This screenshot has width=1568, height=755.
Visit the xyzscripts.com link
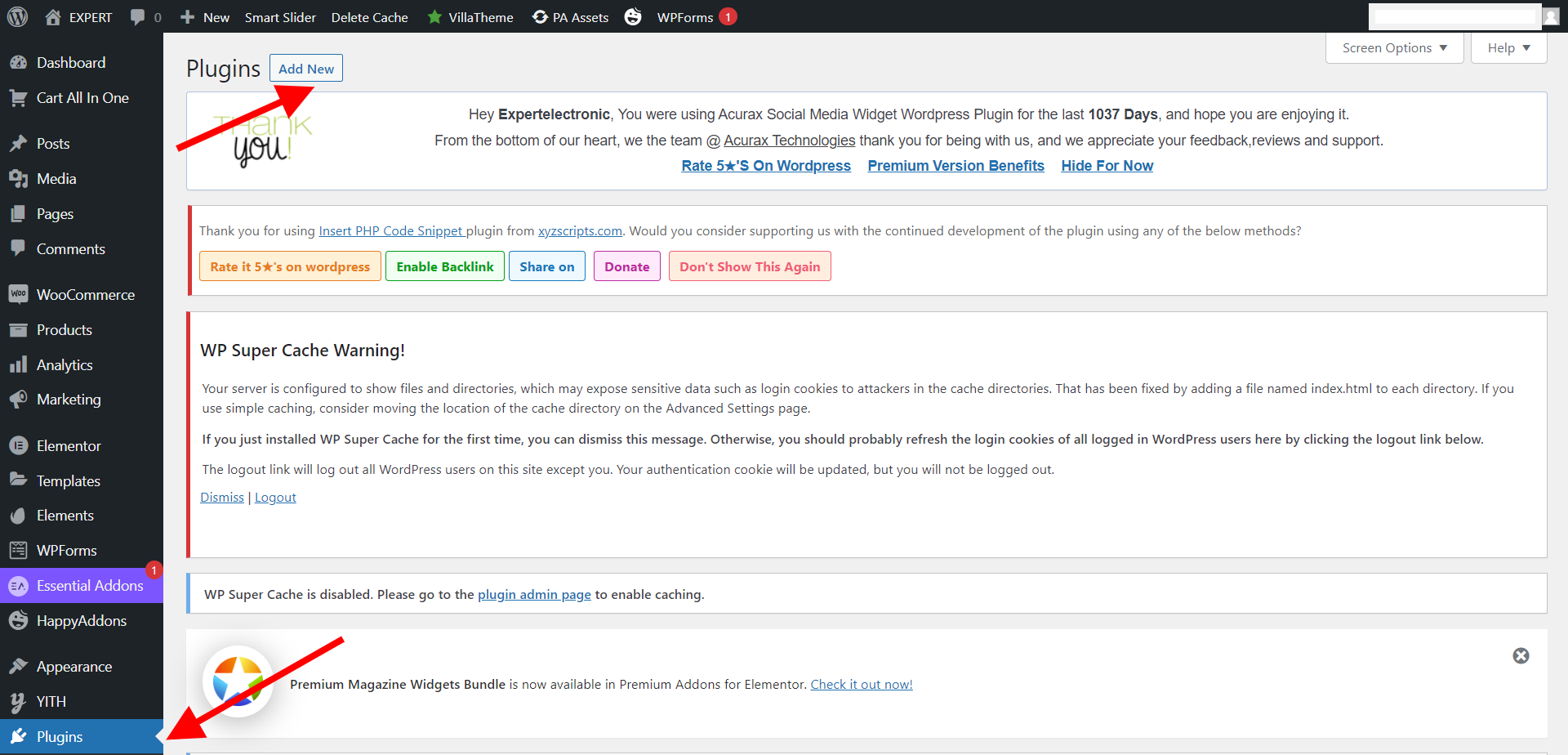tap(580, 231)
